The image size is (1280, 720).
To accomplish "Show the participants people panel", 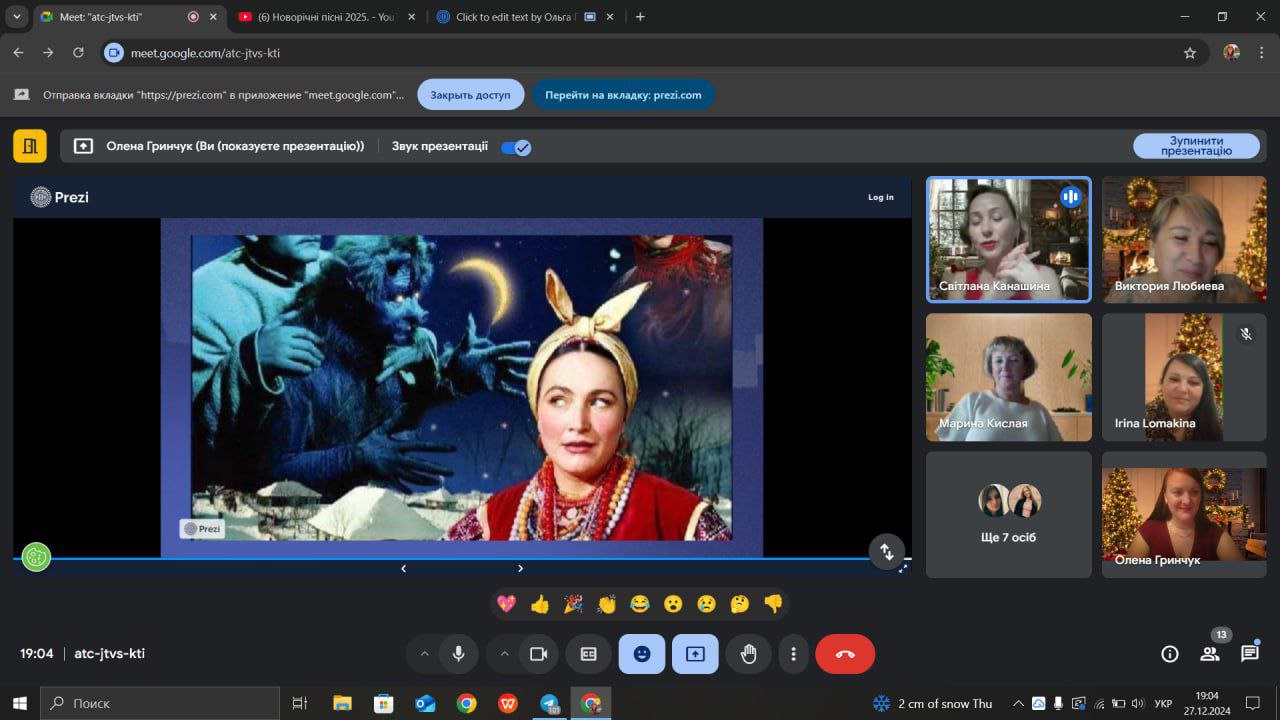I will 1210,654.
